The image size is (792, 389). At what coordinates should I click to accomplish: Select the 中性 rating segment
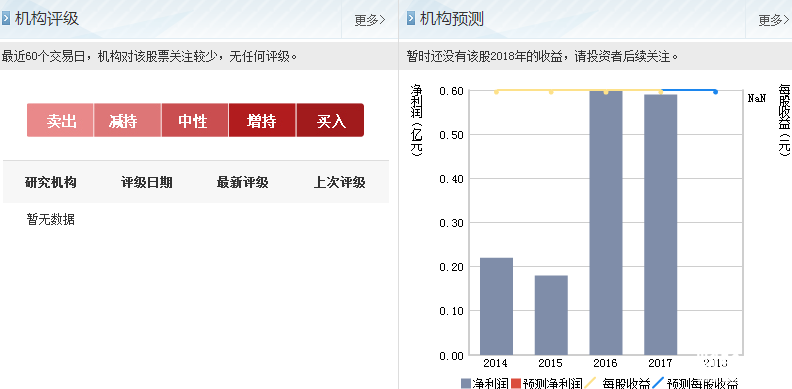click(x=195, y=120)
